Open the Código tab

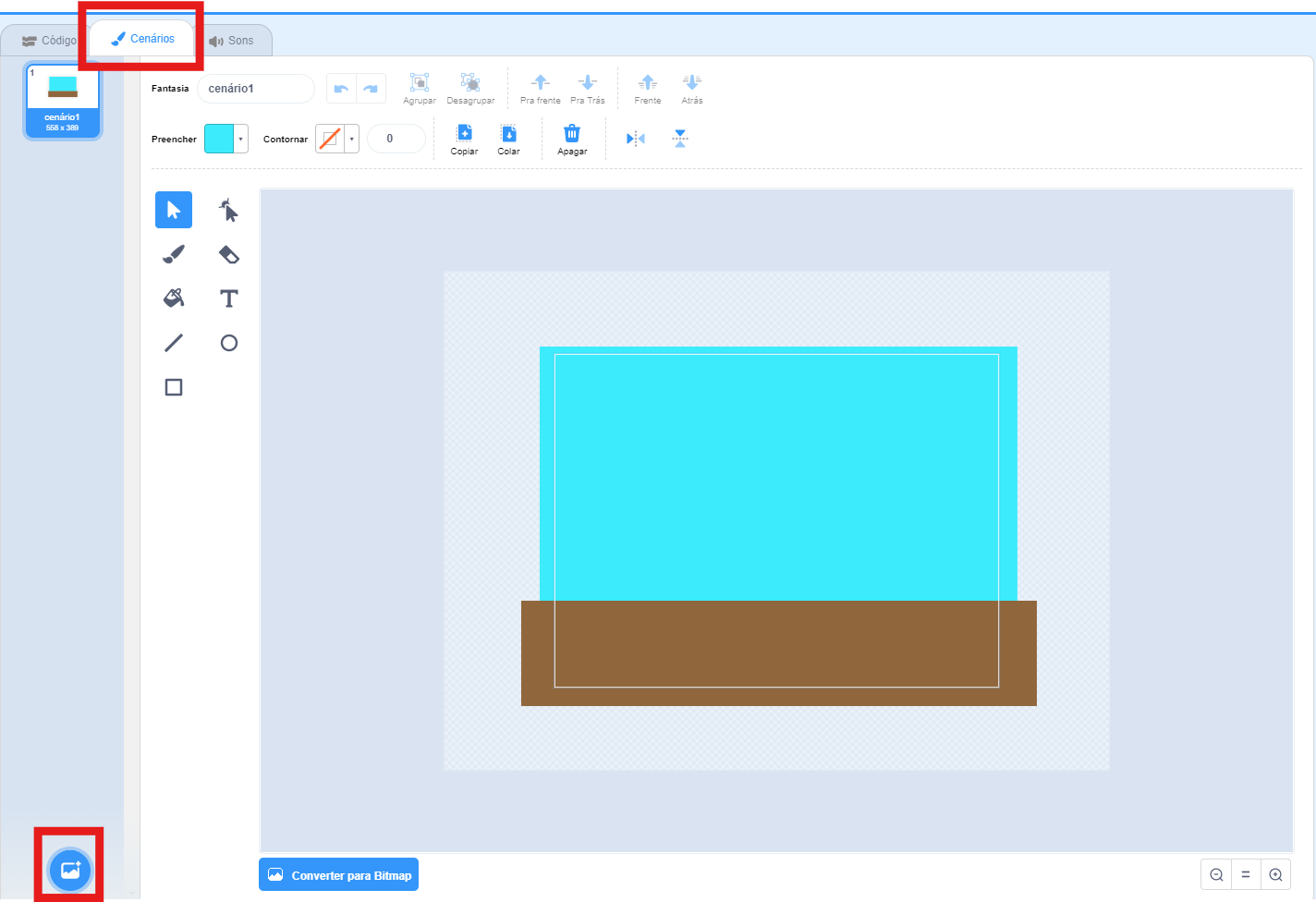tap(50, 41)
